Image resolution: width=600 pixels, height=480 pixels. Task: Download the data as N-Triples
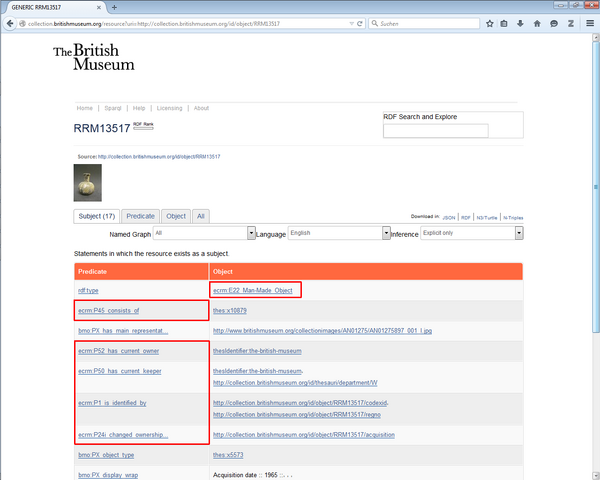coord(513,217)
